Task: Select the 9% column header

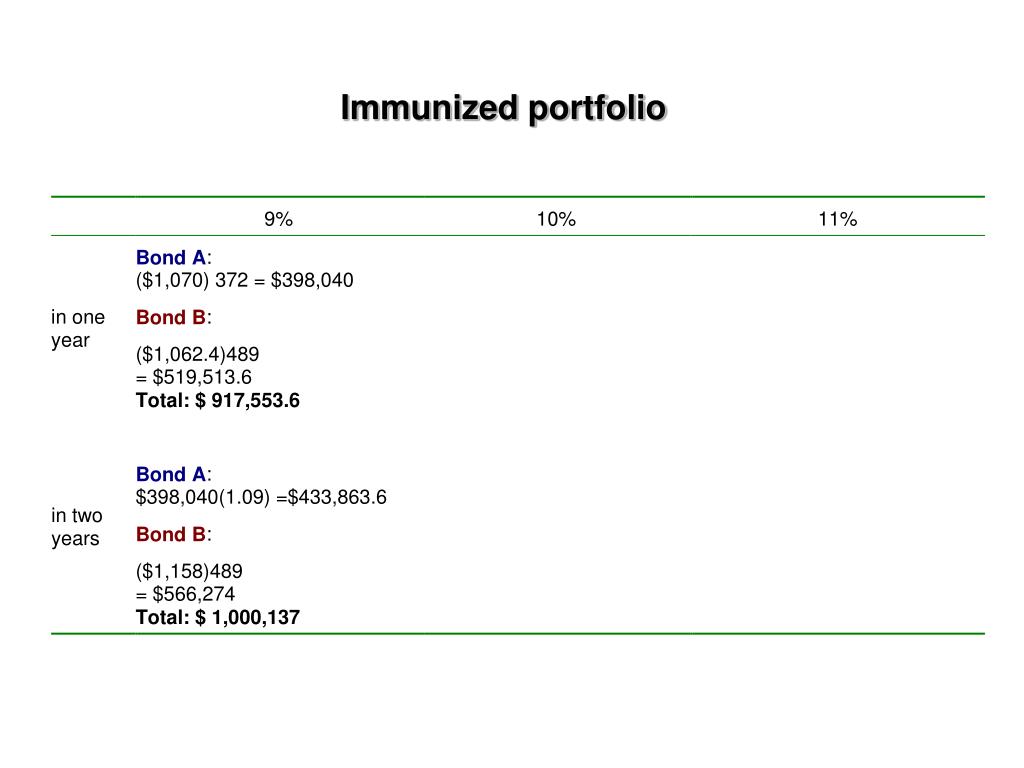Action: click(x=278, y=220)
